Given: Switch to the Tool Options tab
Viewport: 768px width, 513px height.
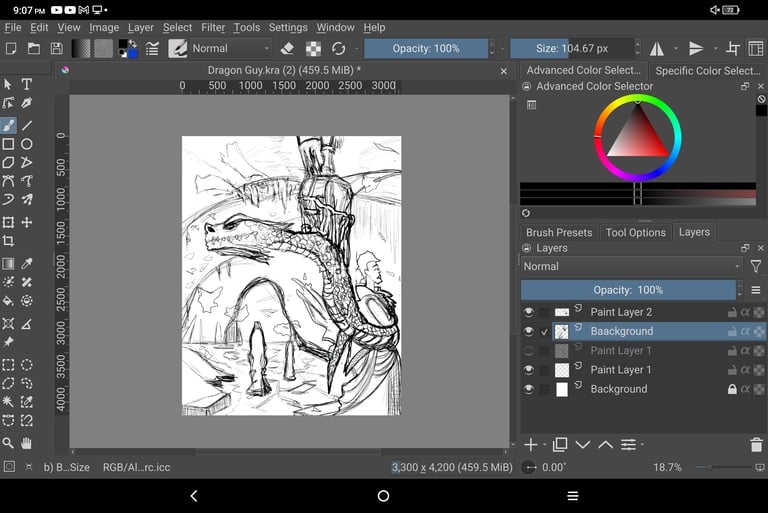Looking at the screenshot, I should [x=635, y=232].
